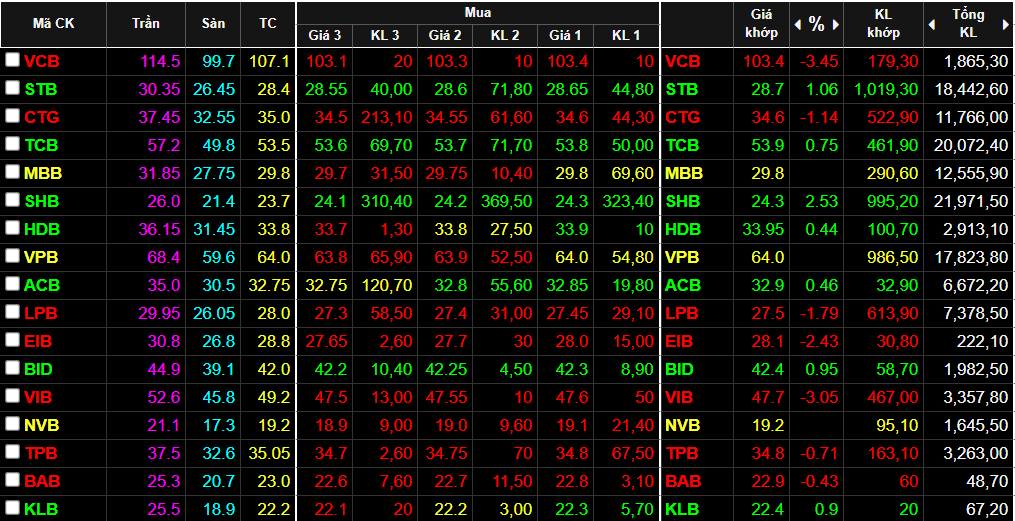Mark the MBB row checkbox
The width and height of the screenshot is (1015, 521).
(x=12, y=173)
